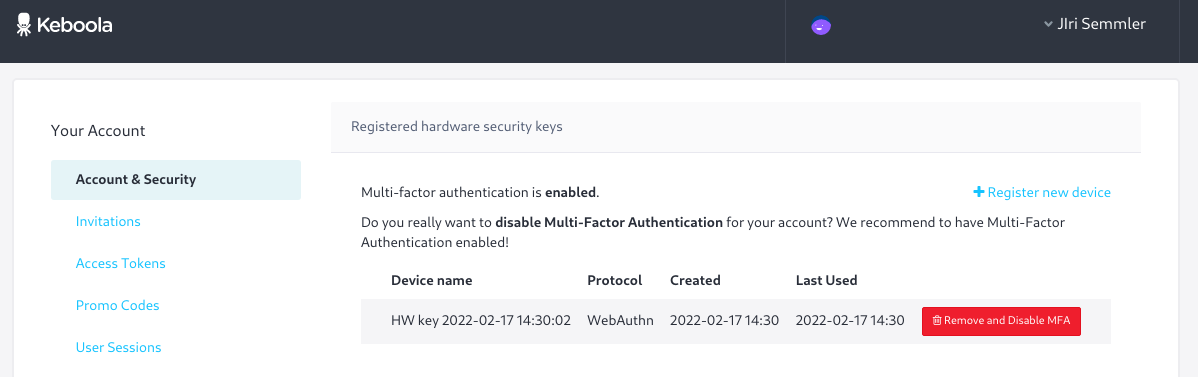Expand the chevron beside Jiri Semmler

(x=1048, y=24)
